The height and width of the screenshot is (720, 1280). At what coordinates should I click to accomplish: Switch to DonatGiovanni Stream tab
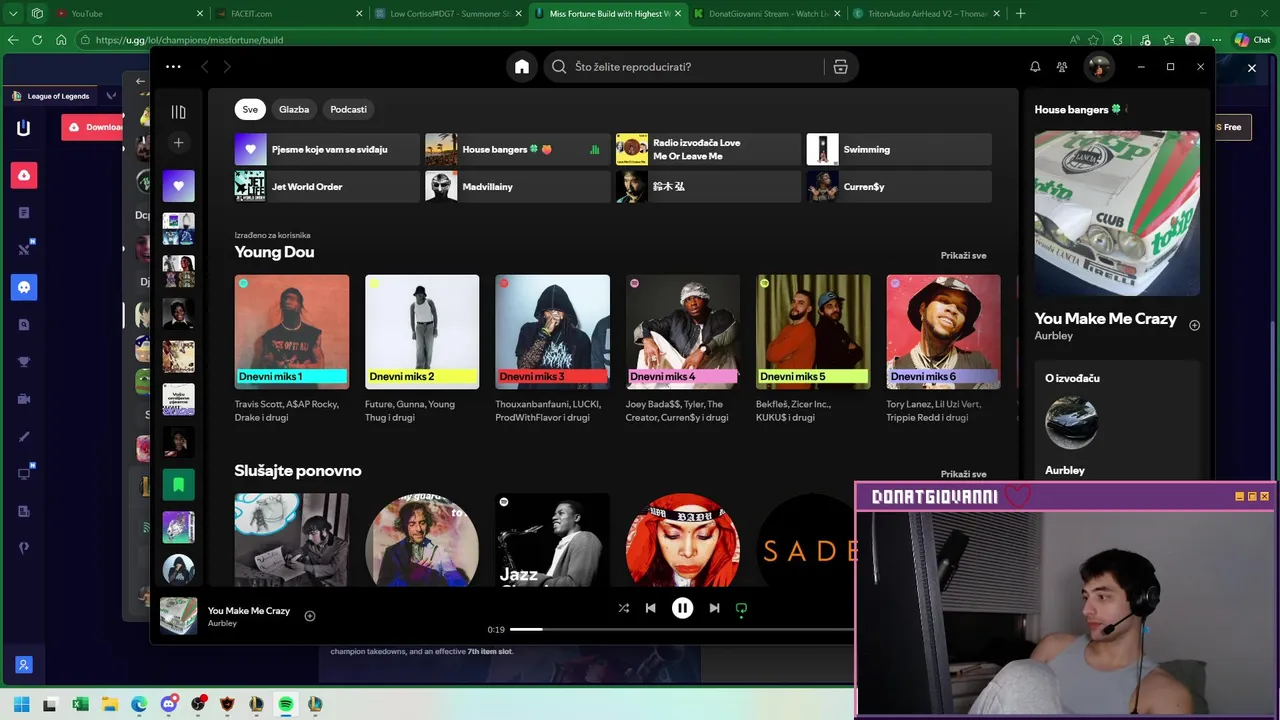767,14
